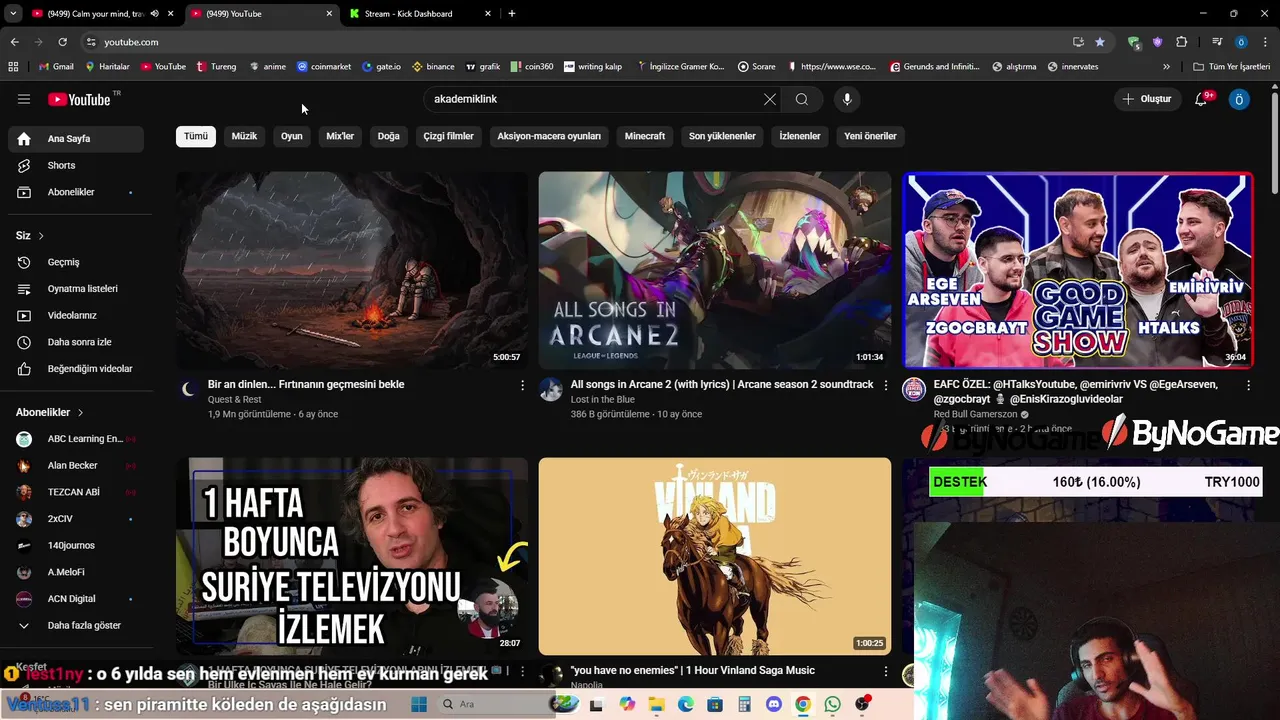
Task: Select the 'Yeni öneriler' filter chip
Action: pos(870,136)
